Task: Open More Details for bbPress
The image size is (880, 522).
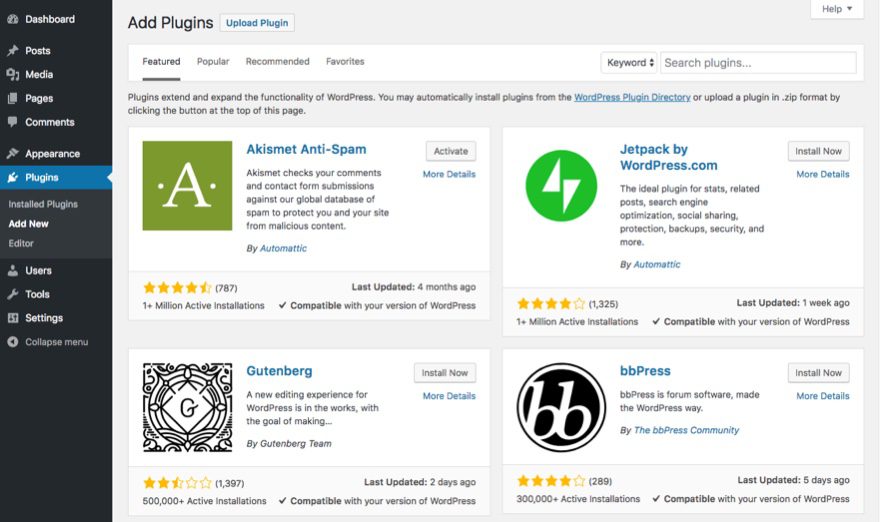Action: pyautogui.click(x=823, y=396)
